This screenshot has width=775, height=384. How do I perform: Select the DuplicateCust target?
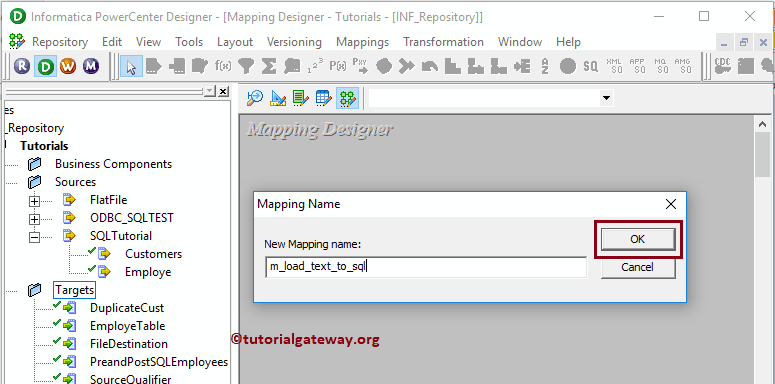pos(127,308)
